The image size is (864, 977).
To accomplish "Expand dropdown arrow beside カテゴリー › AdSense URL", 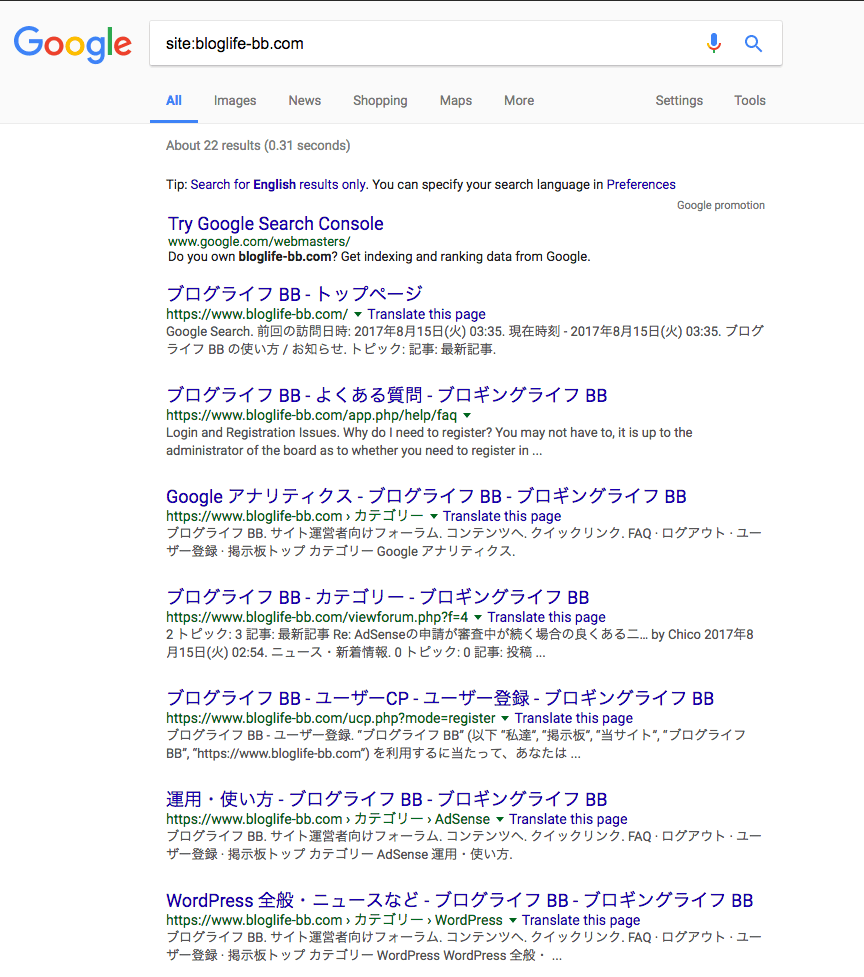I will coord(500,819).
